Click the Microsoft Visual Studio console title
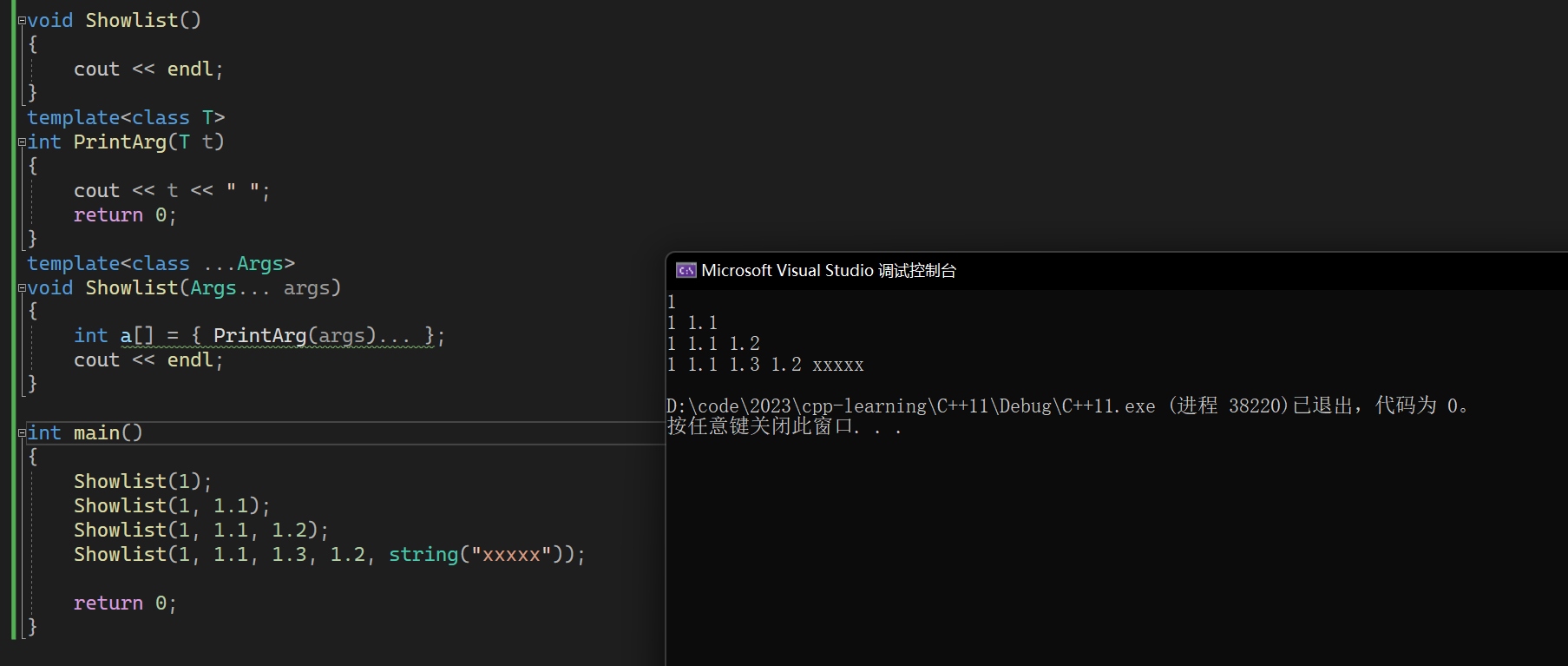The image size is (1568, 666). pyautogui.click(x=829, y=271)
